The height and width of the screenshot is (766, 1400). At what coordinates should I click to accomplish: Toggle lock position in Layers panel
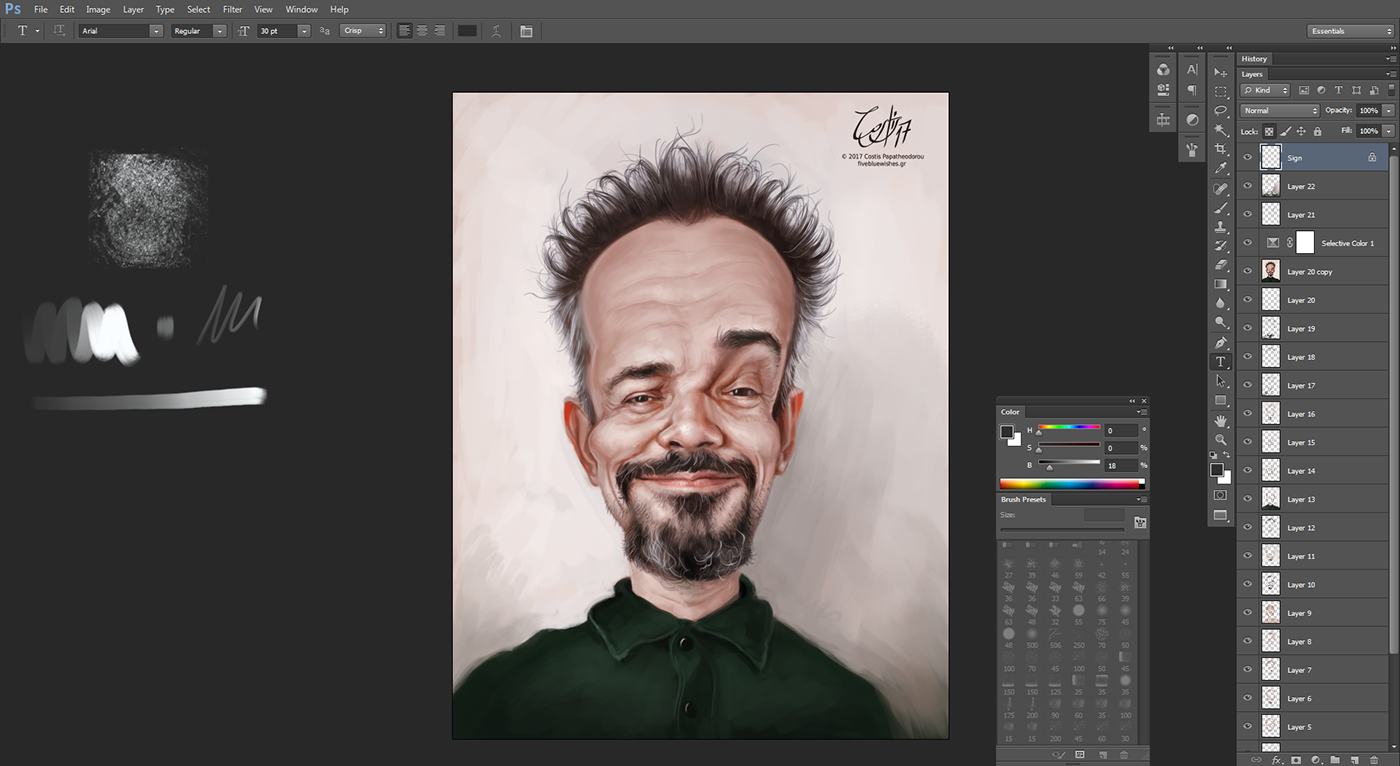tap(1301, 131)
